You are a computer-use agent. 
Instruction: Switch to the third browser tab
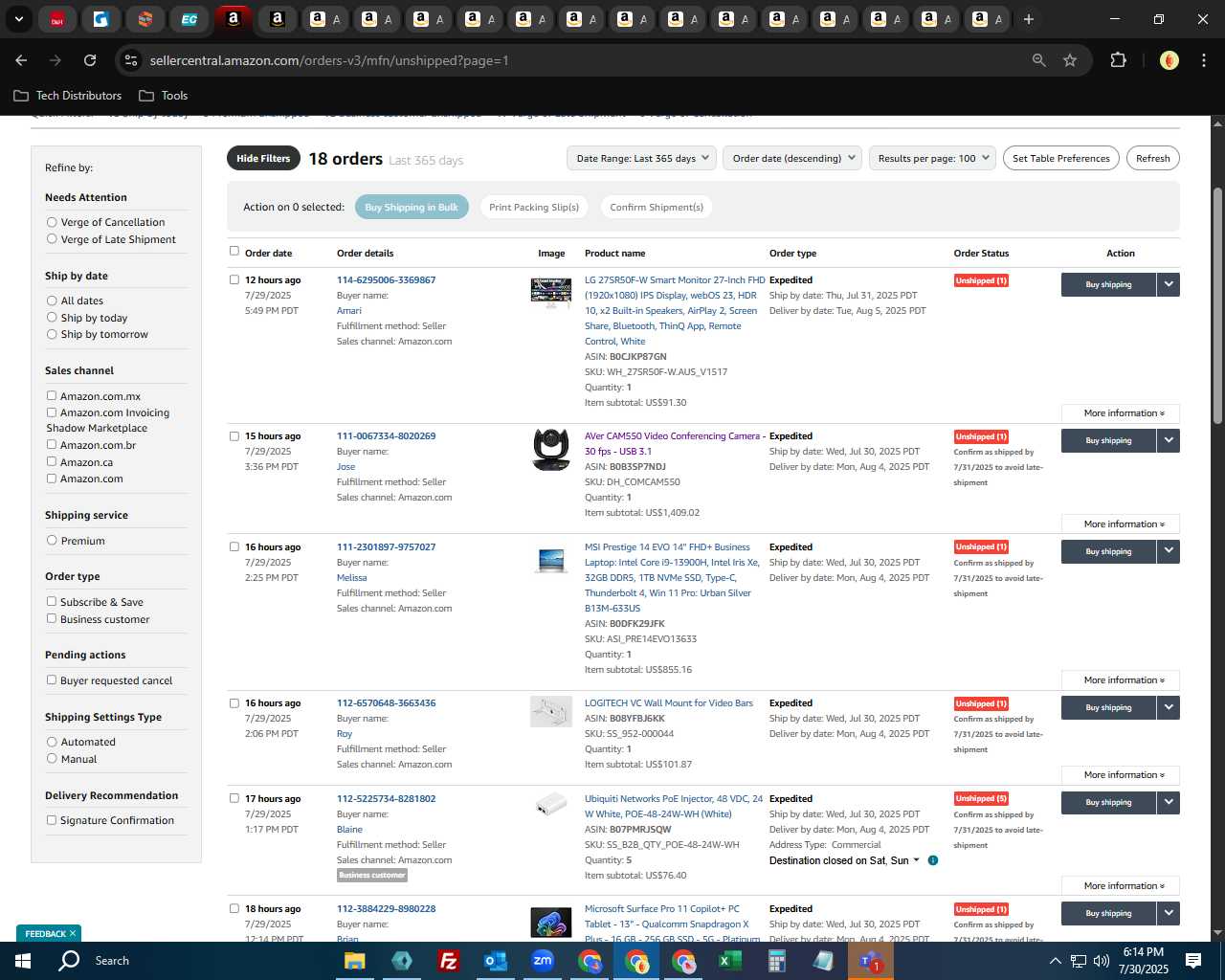point(145,19)
